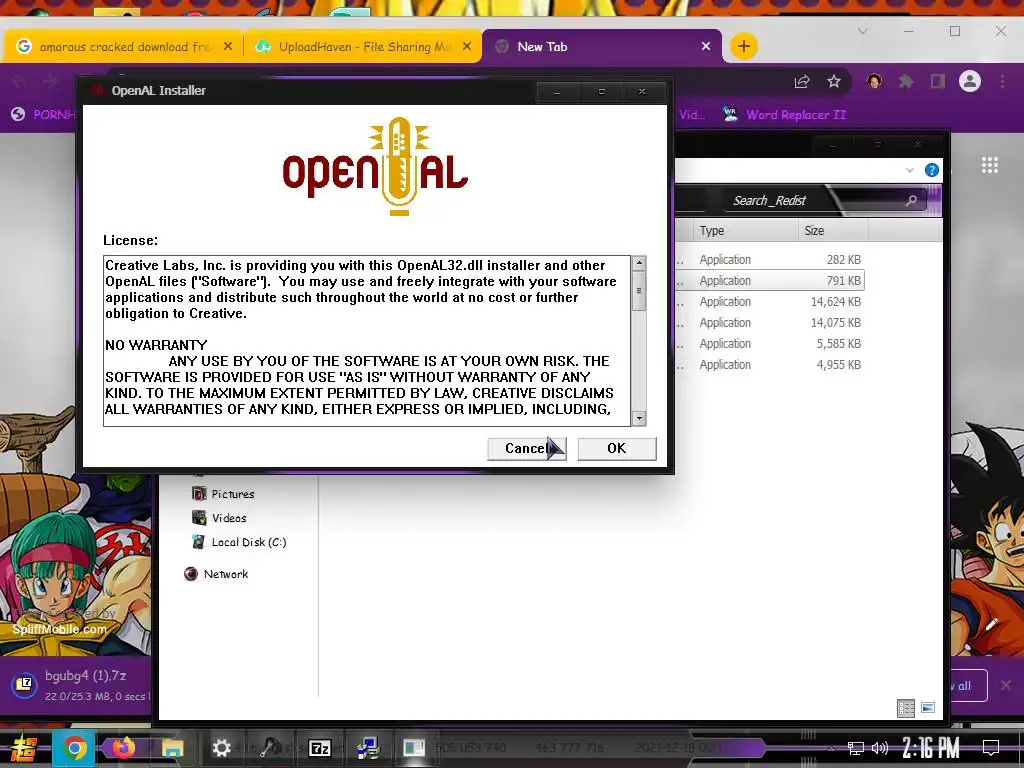The image size is (1024, 768).
Task: Click Cancel in the OpenAL Installer
Action: (526, 449)
